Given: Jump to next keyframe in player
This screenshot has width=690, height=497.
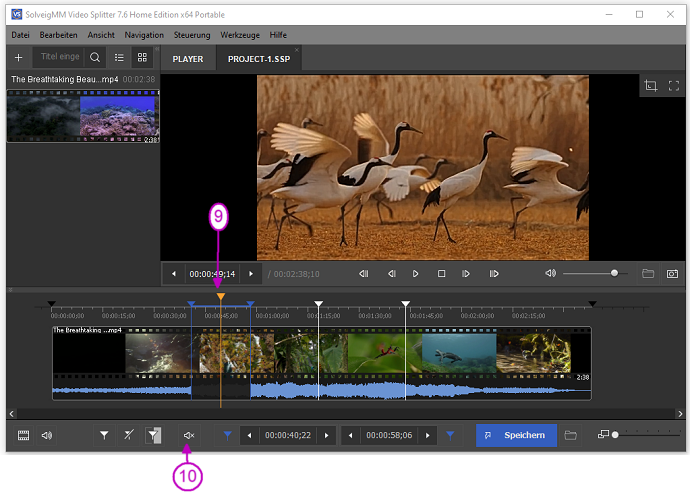Looking at the screenshot, I should (494, 274).
